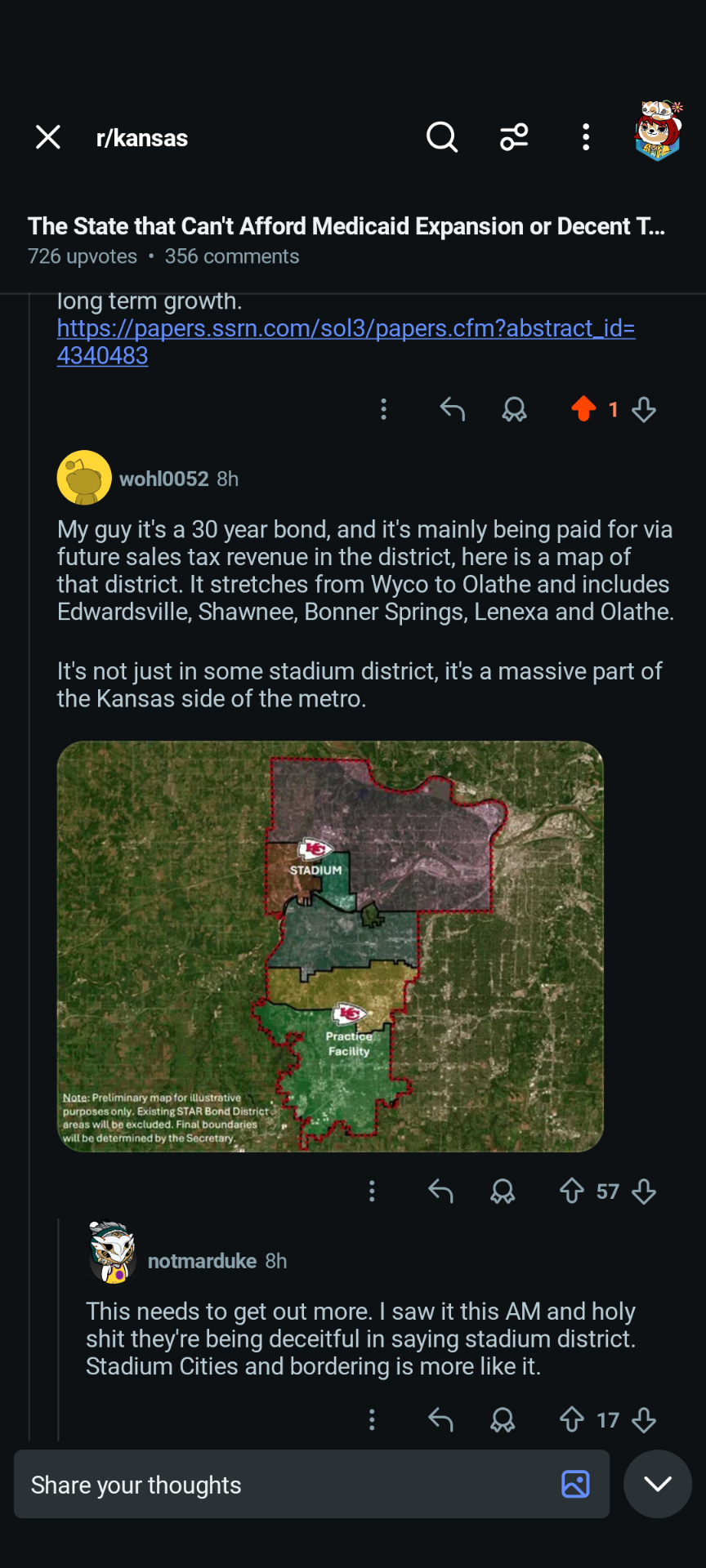The image size is (706, 1568).
Task: Open more options on notmarduke's comment
Action: click(372, 1419)
